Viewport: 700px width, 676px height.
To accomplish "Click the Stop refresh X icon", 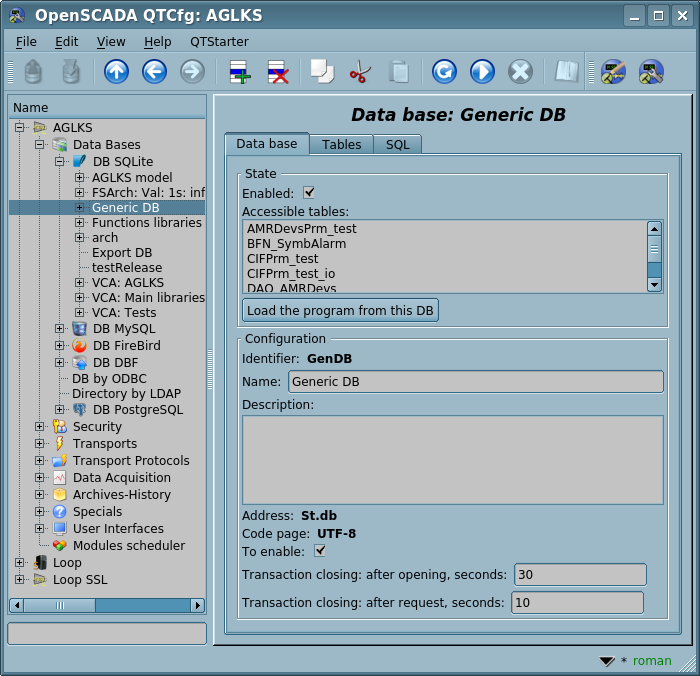I will (521, 71).
